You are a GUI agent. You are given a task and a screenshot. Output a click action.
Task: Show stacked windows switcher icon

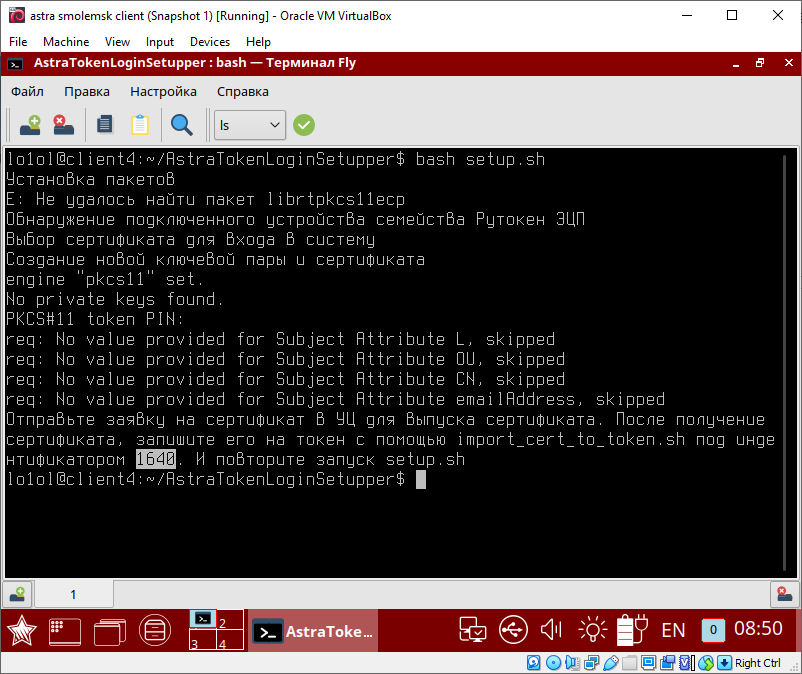pos(110,632)
